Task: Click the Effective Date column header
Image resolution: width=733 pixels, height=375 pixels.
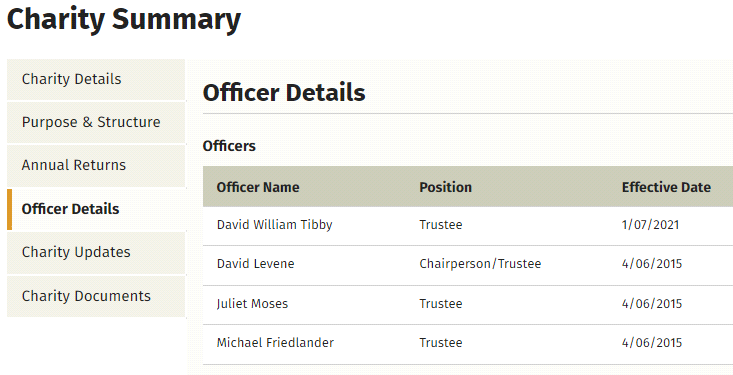Action: [x=666, y=187]
